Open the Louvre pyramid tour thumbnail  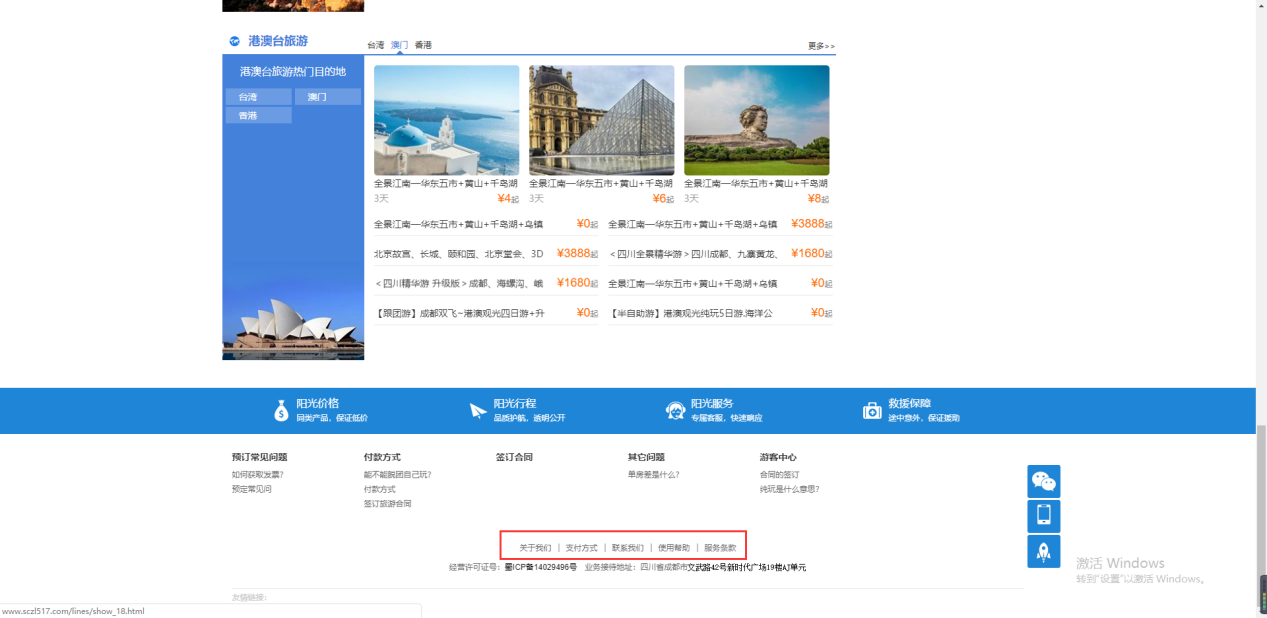point(601,120)
